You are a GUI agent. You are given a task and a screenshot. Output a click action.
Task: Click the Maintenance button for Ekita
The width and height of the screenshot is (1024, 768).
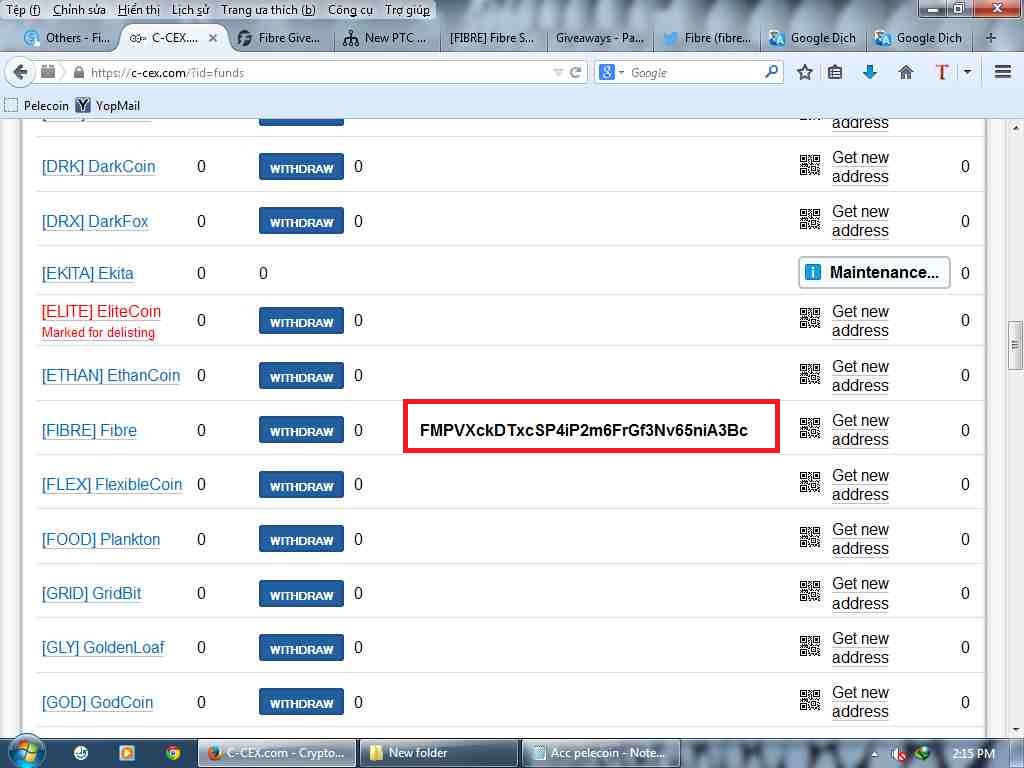coord(874,272)
